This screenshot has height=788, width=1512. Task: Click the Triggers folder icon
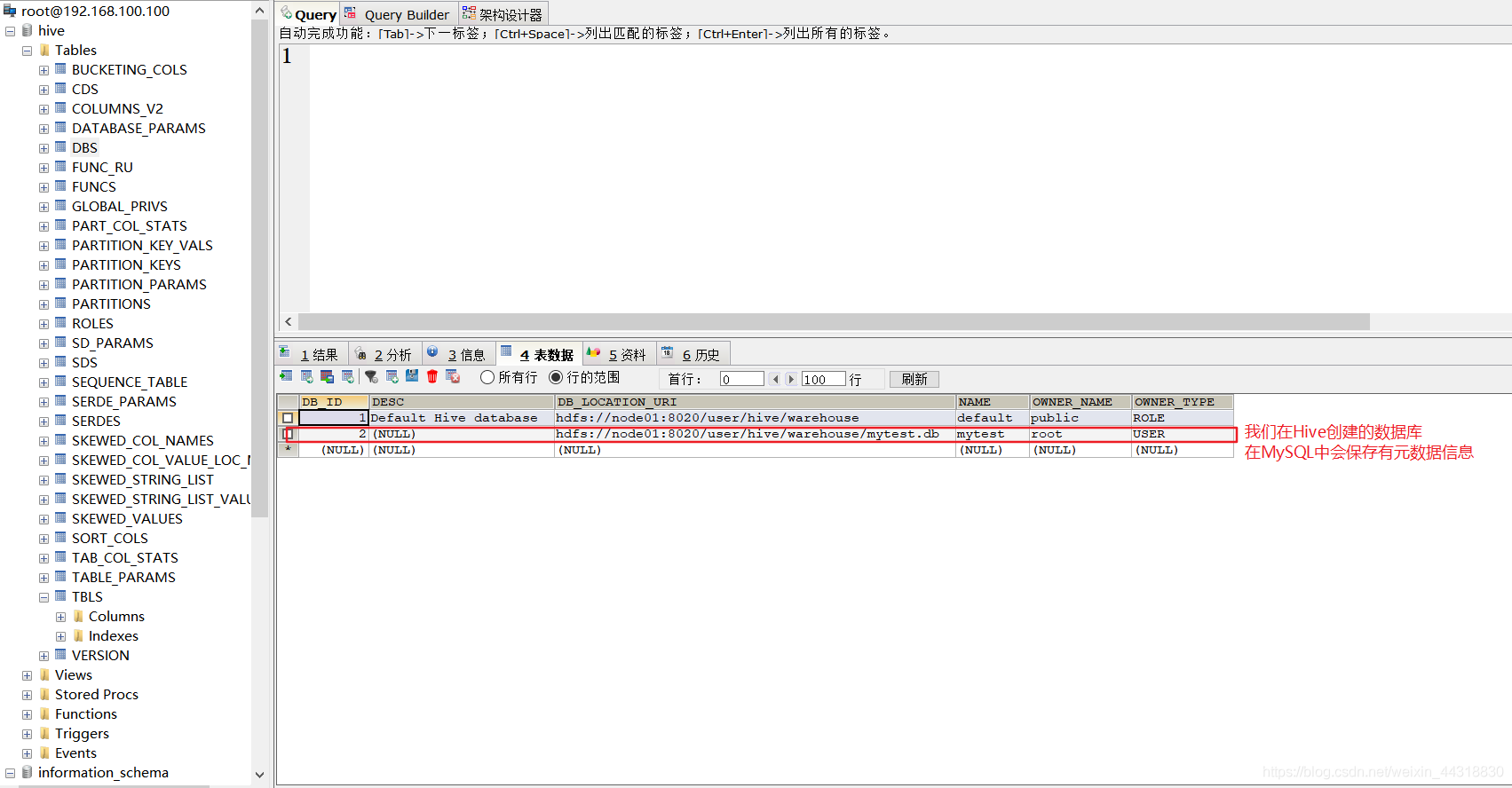pyautogui.click(x=44, y=733)
